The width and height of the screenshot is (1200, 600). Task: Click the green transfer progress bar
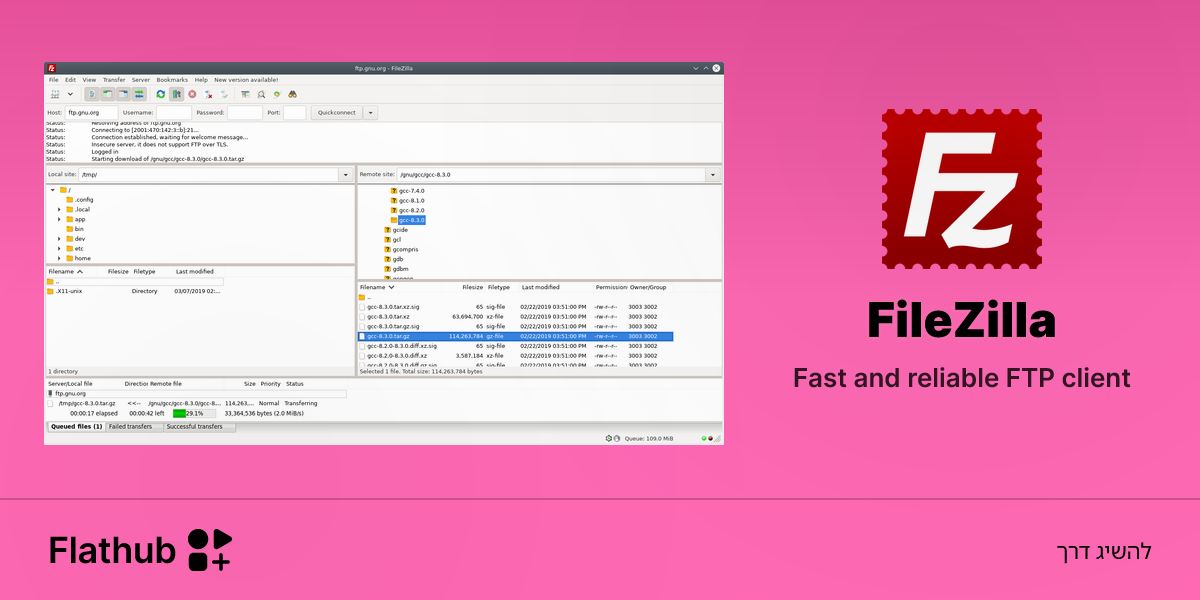194,413
